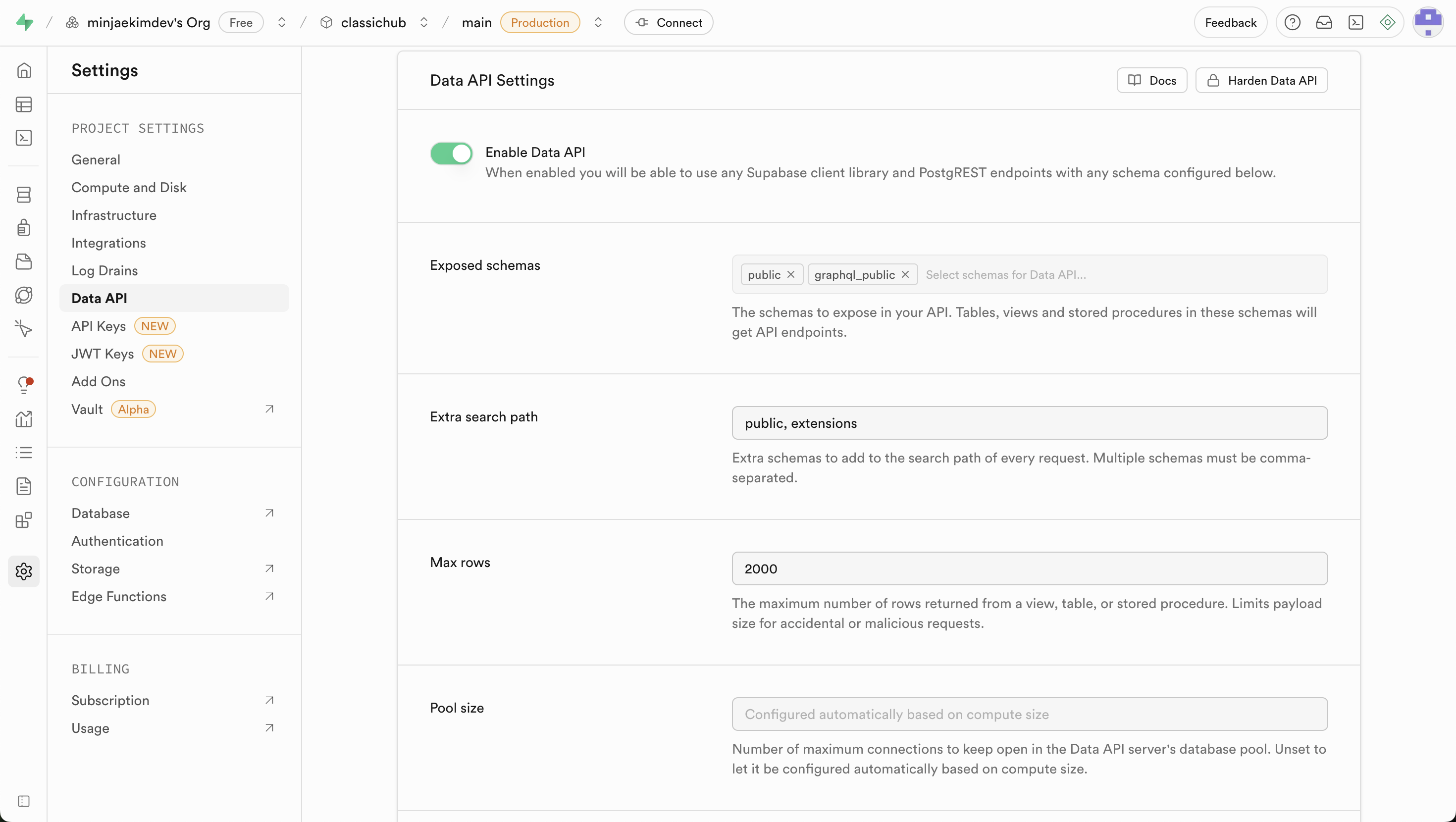
Task: Open the Table Editor sidebar icon
Action: coord(24,104)
